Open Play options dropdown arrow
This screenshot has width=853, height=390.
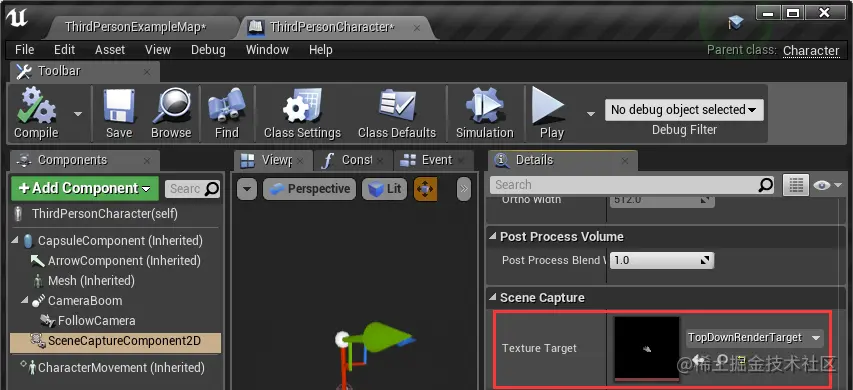pos(590,114)
